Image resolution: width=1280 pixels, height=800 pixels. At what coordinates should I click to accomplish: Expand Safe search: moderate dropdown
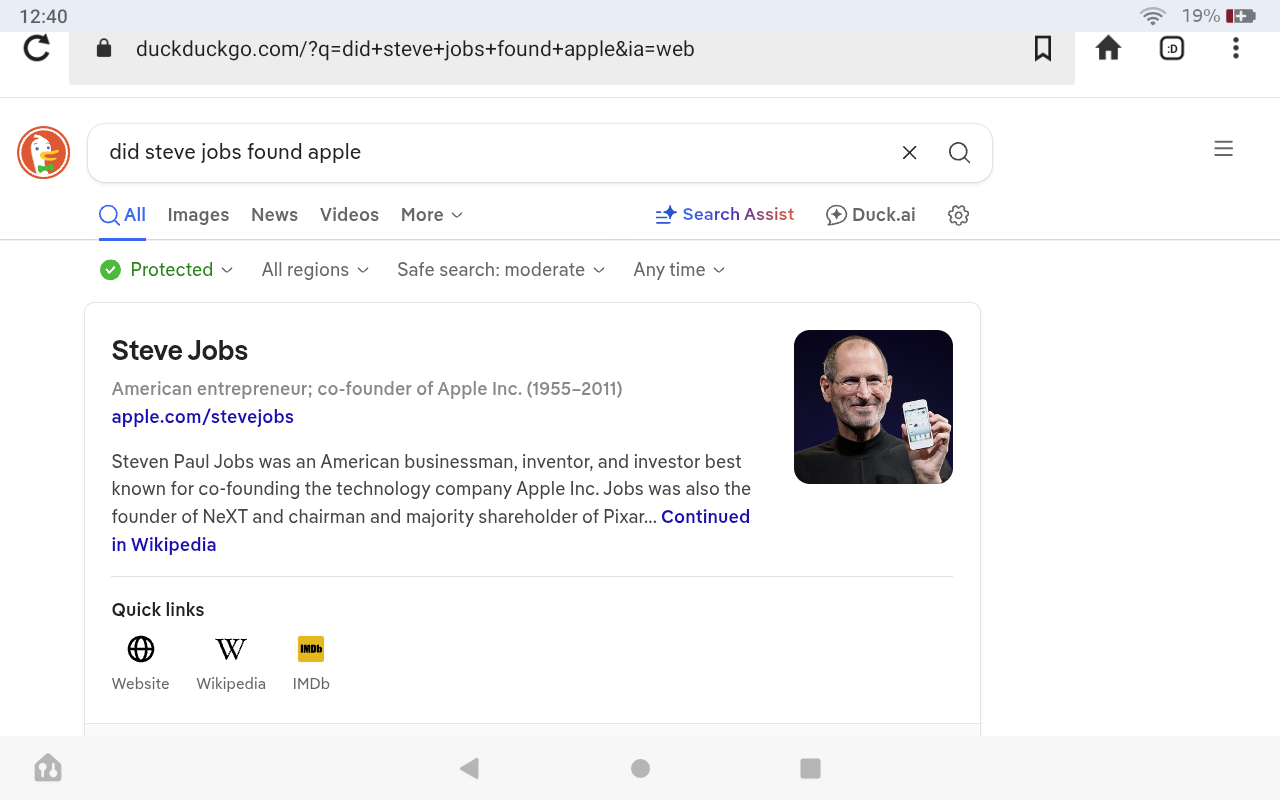(x=501, y=270)
